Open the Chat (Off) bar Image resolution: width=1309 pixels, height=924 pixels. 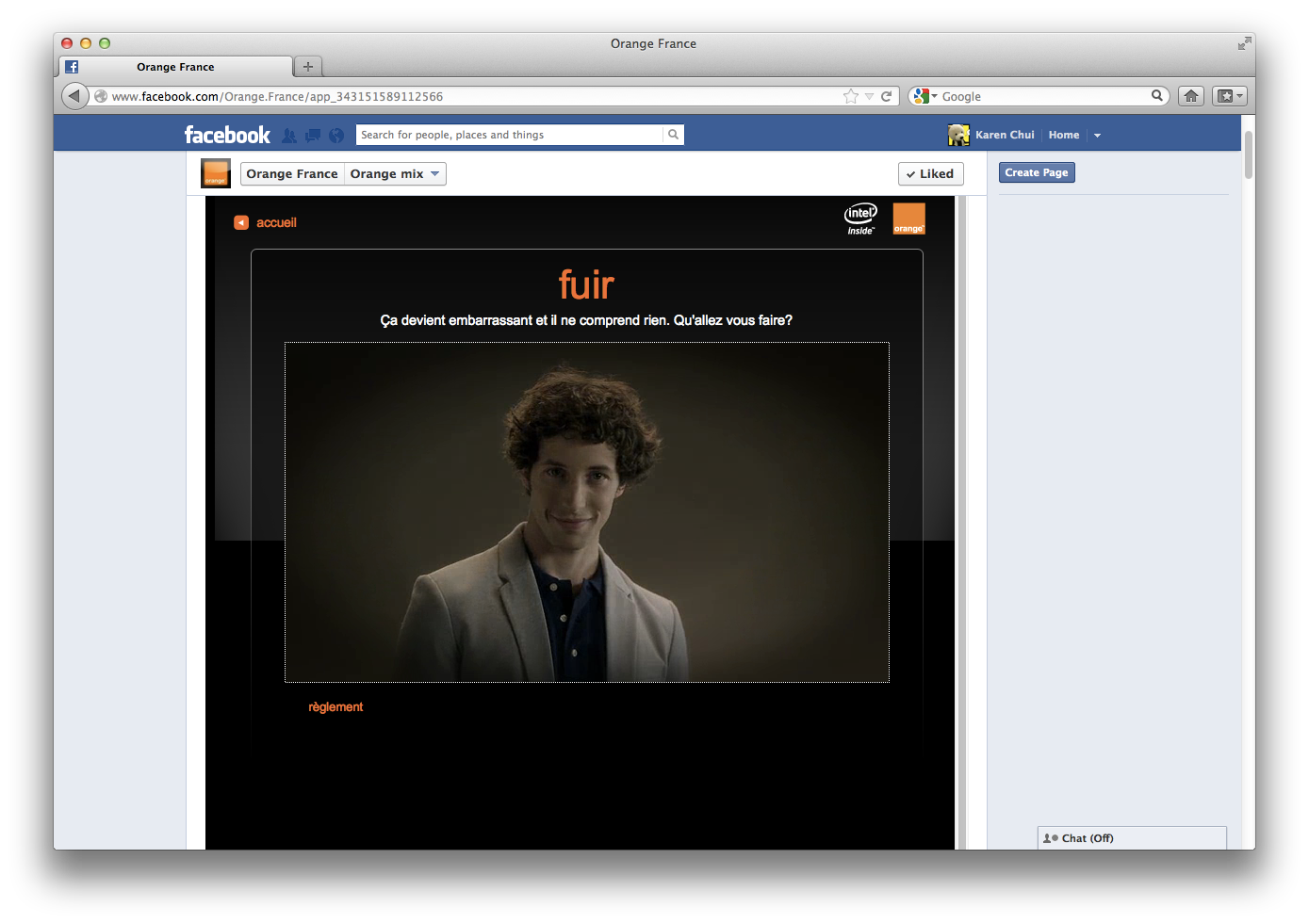1132,838
